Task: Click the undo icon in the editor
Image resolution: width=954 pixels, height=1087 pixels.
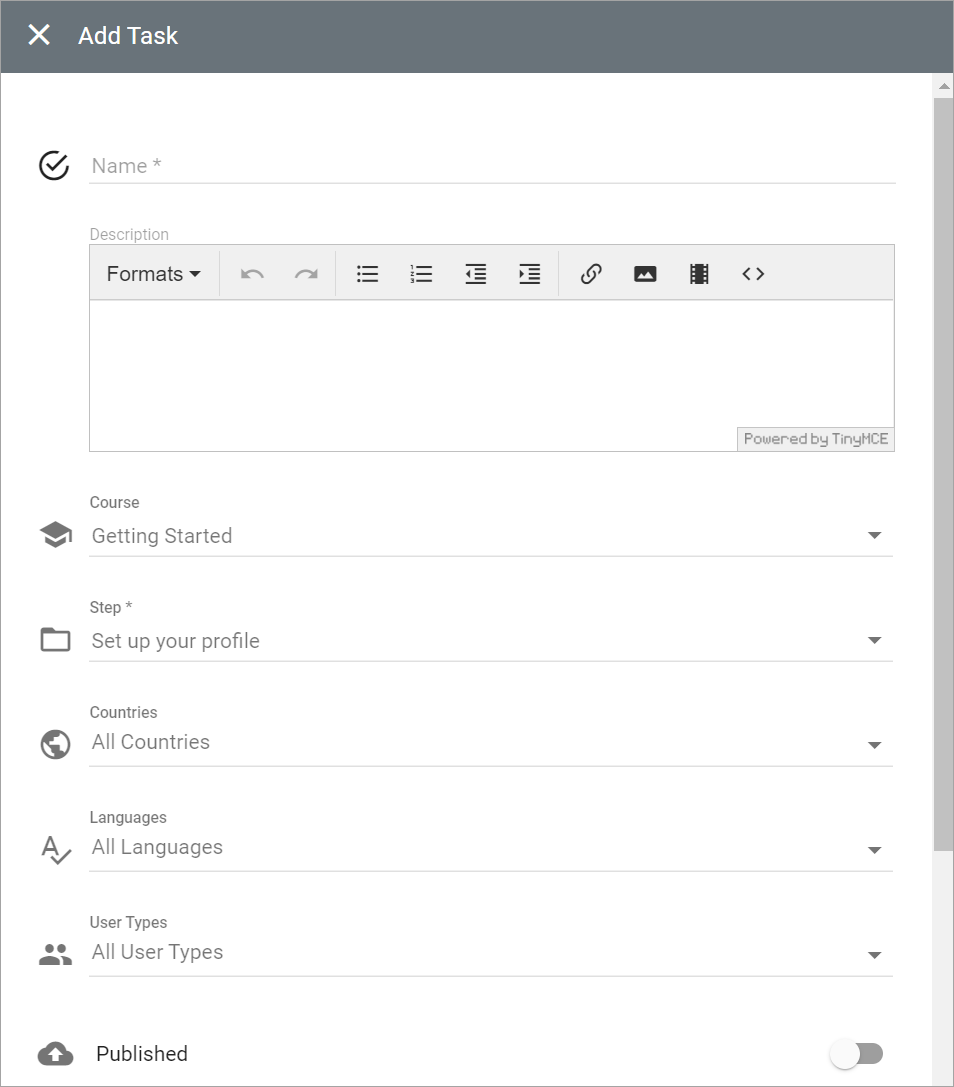Action: click(x=251, y=273)
